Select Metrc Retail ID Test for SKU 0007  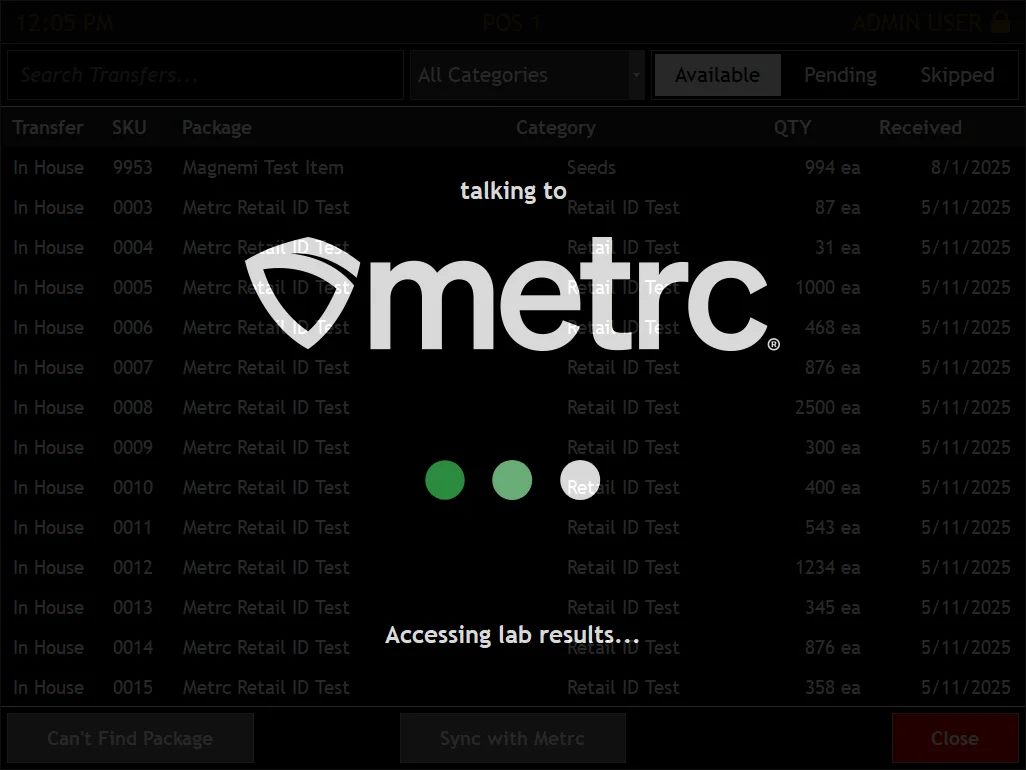coord(266,367)
